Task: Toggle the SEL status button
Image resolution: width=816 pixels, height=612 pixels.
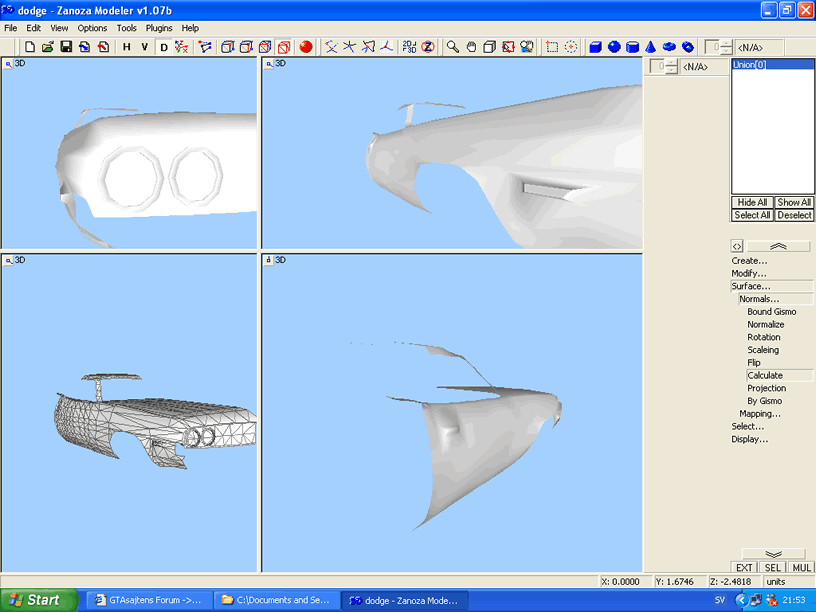Action: pos(773,567)
